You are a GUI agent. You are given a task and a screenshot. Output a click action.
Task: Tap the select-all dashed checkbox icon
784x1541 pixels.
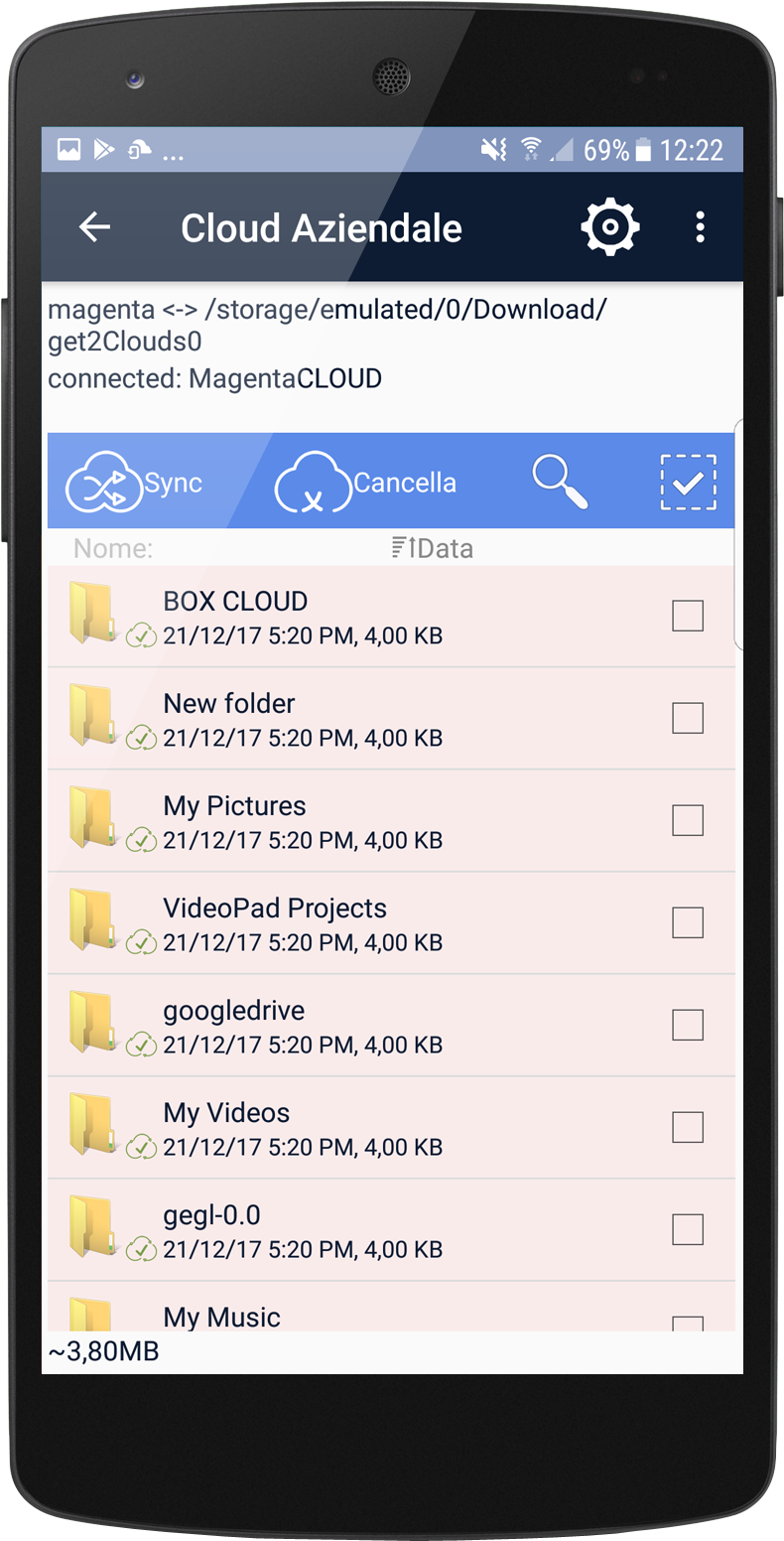coord(688,483)
